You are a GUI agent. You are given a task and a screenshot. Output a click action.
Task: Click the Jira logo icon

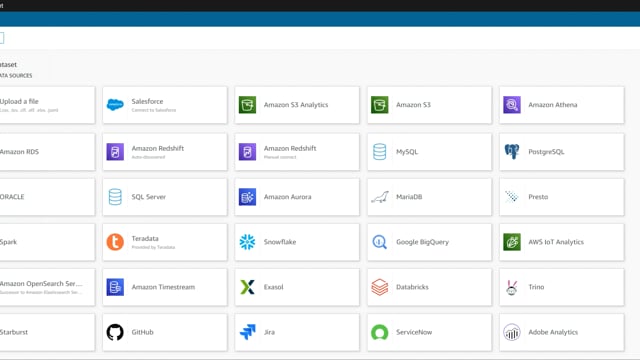pyautogui.click(x=247, y=332)
